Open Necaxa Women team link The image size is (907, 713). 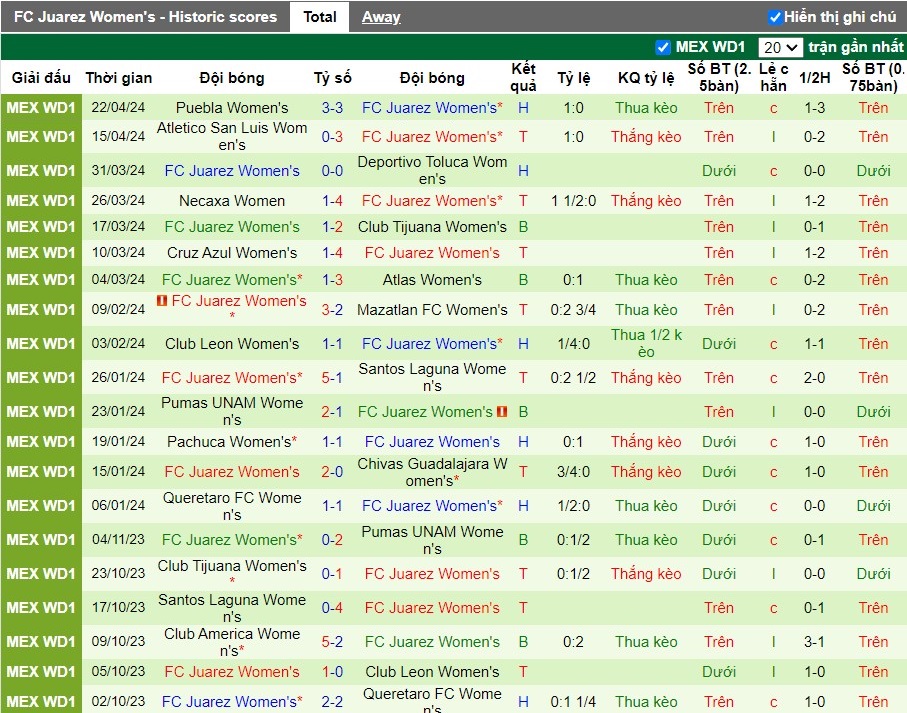point(232,201)
